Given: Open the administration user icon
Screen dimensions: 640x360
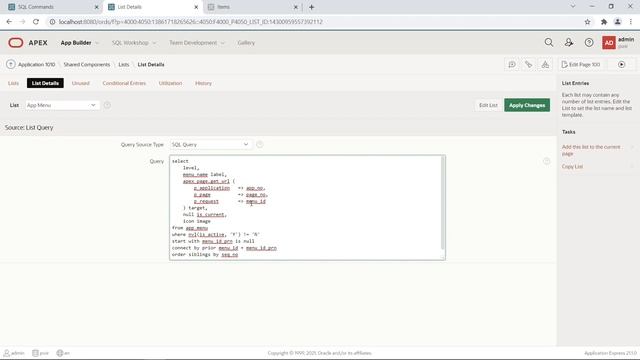Looking at the screenshot, I should (x=569, y=42).
